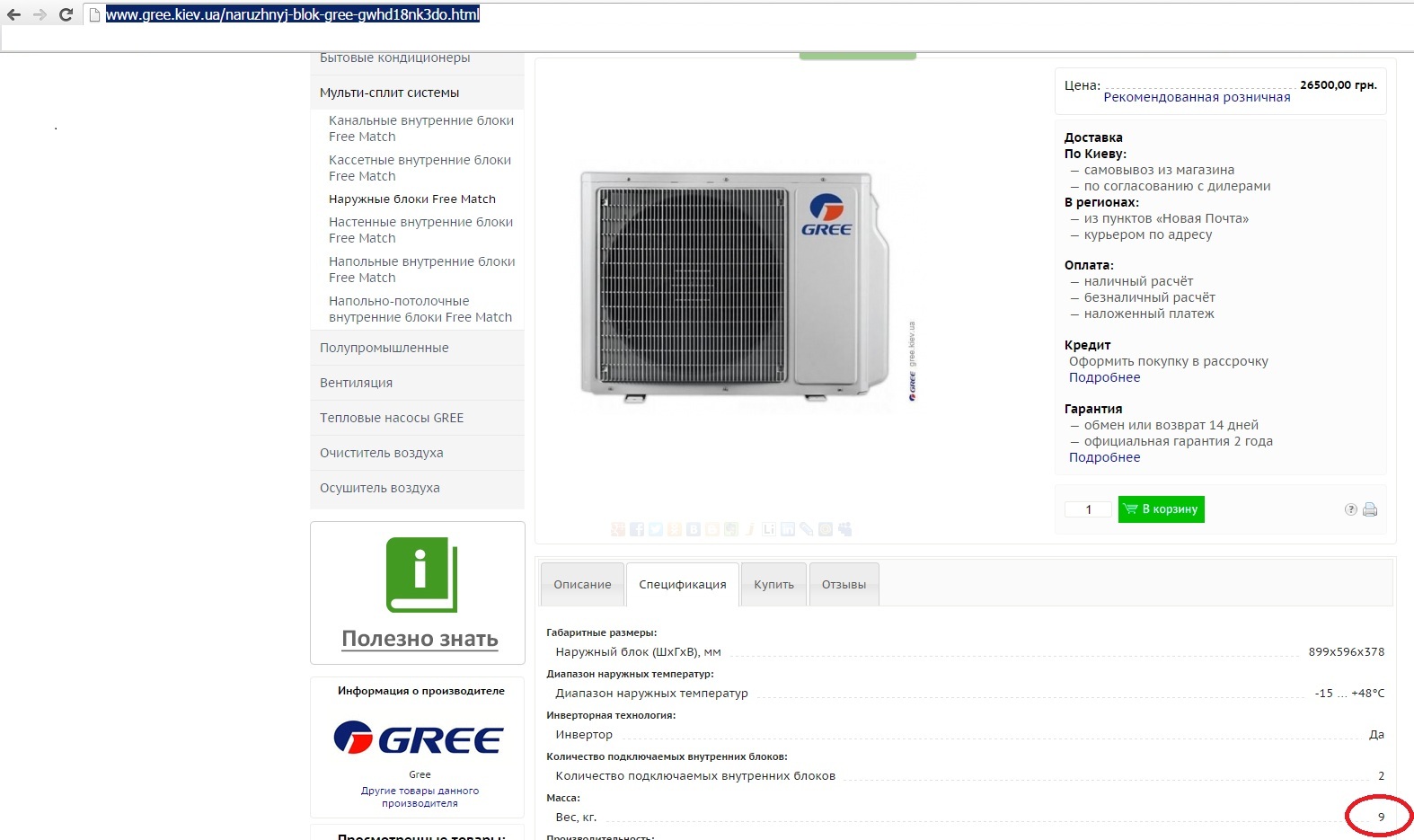Open Подробнее under Кредит
1414x840 pixels.
tap(1104, 377)
